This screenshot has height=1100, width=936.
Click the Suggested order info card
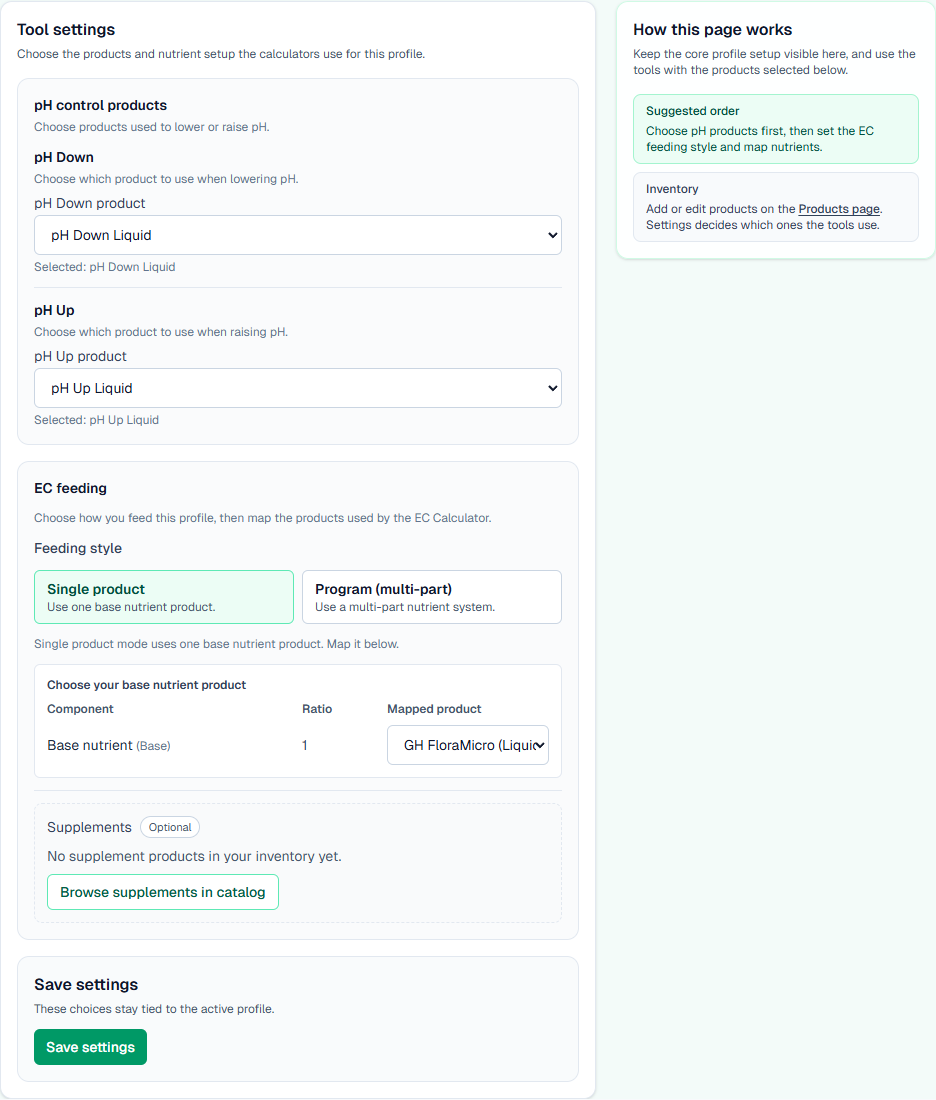point(775,129)
